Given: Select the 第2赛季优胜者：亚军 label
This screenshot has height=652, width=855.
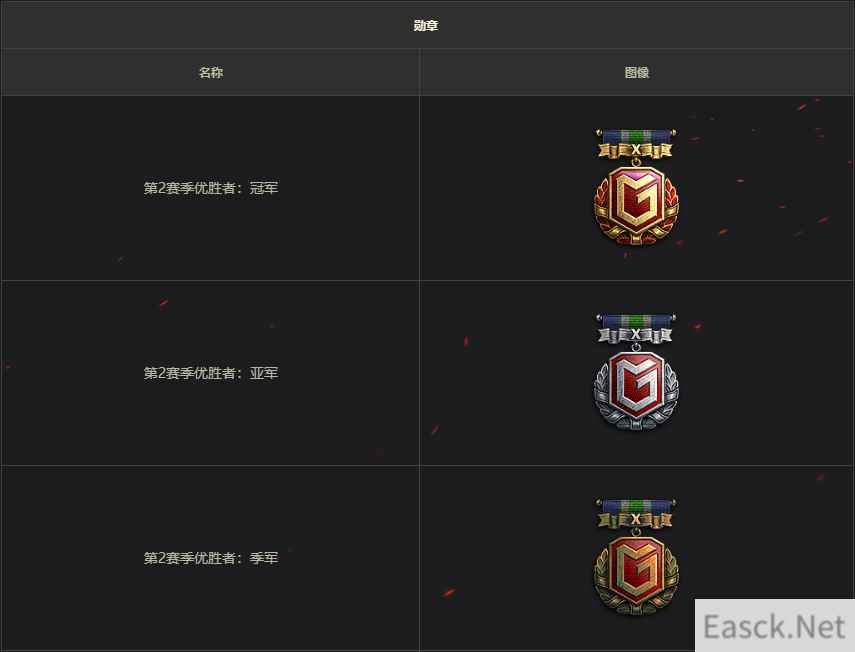Looking at the screenshot, I should point(210,373).
